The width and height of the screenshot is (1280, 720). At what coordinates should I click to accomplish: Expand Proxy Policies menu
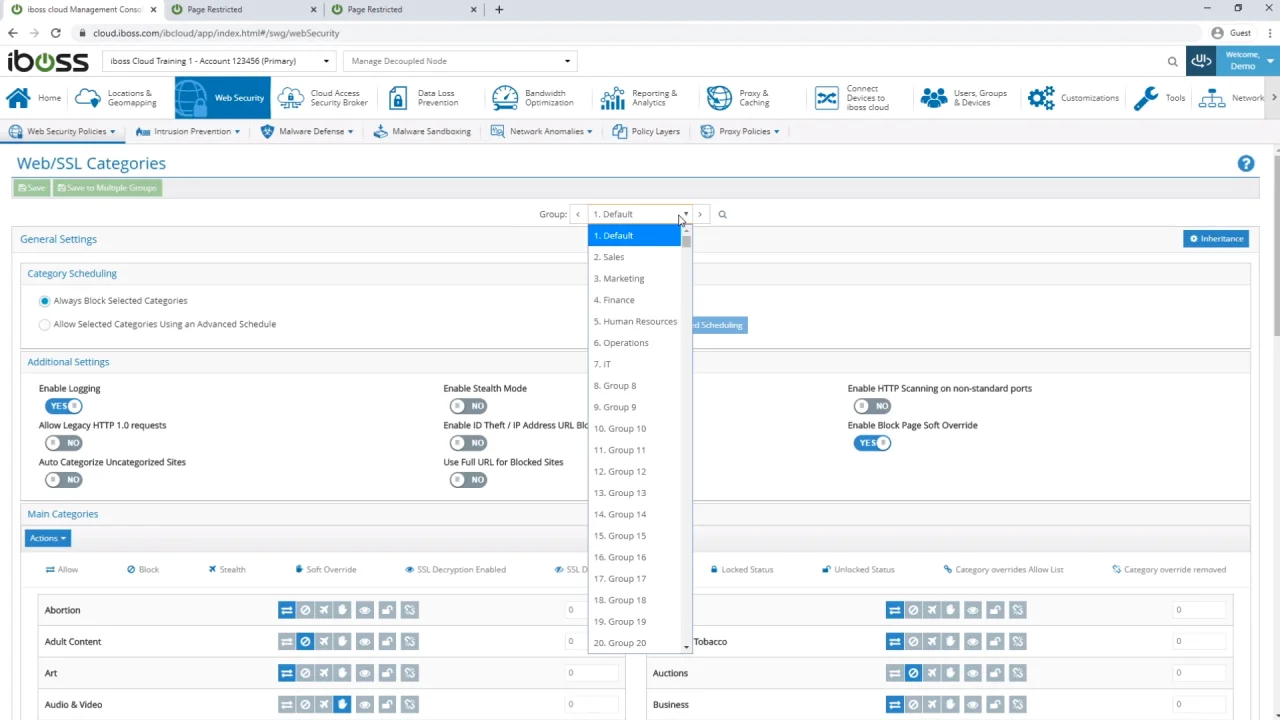740,131
